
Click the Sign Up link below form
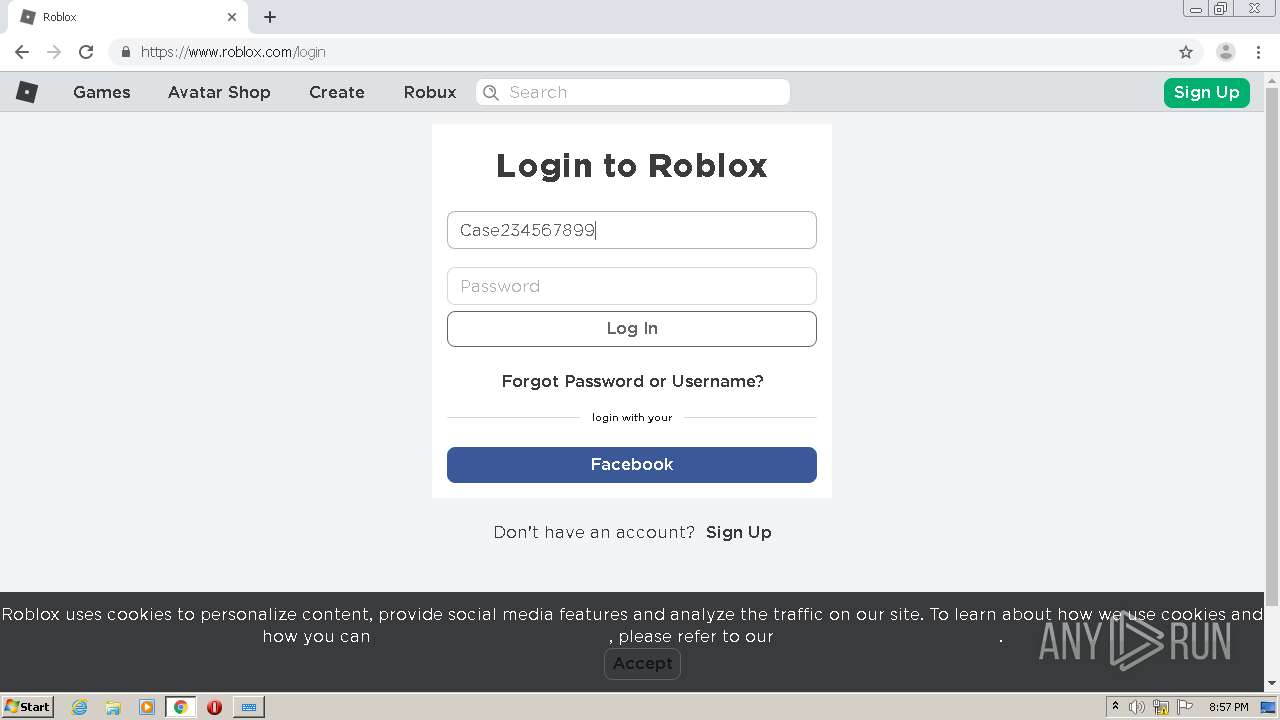pos(739,532)
